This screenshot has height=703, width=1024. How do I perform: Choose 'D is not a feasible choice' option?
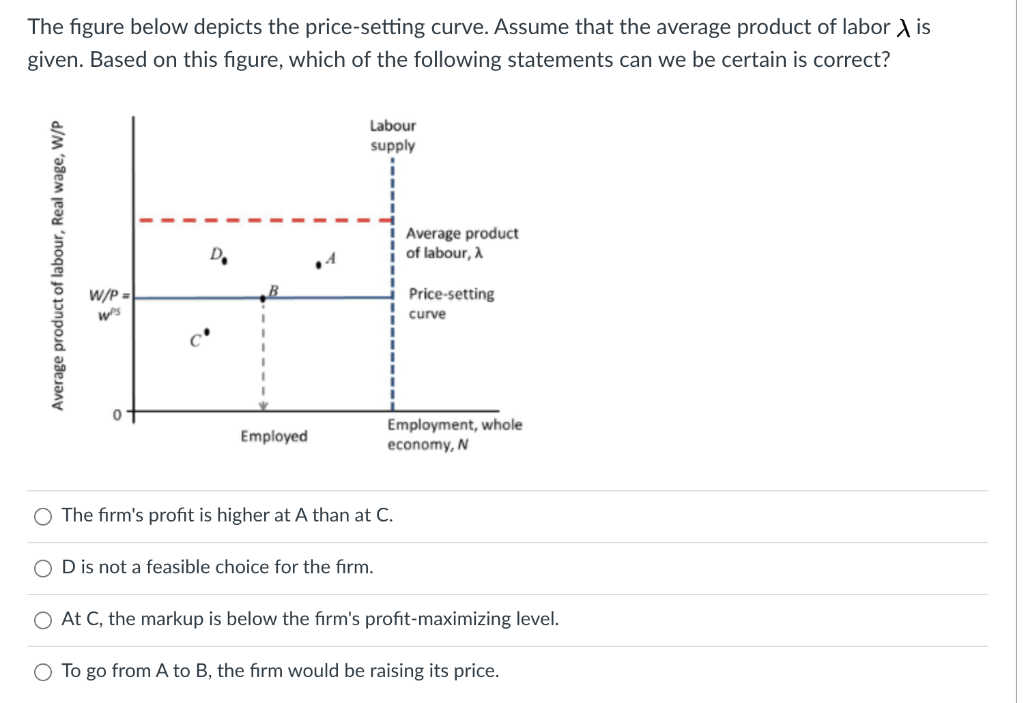point(42,567)
